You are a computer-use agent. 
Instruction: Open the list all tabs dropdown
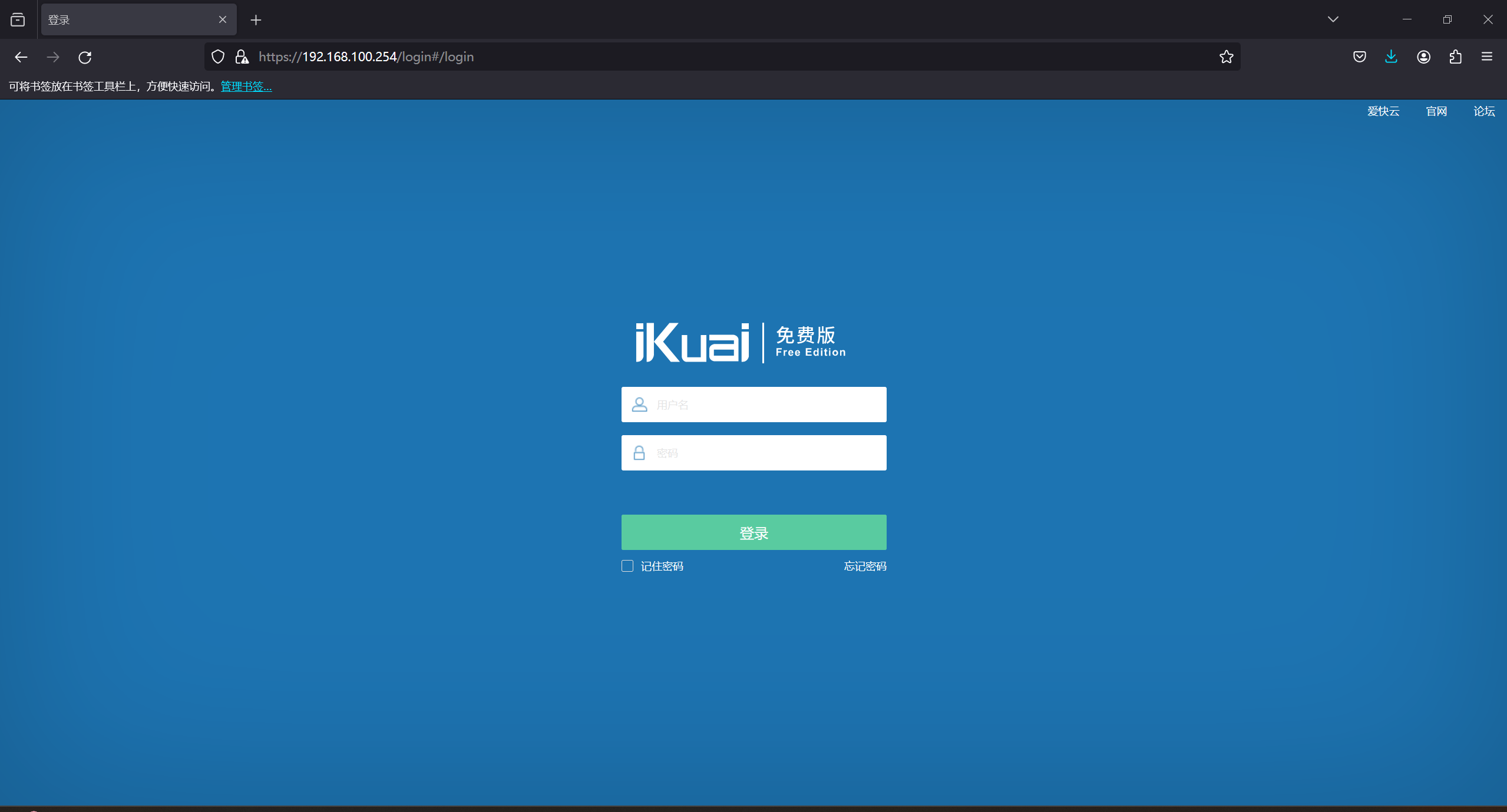1333,19
